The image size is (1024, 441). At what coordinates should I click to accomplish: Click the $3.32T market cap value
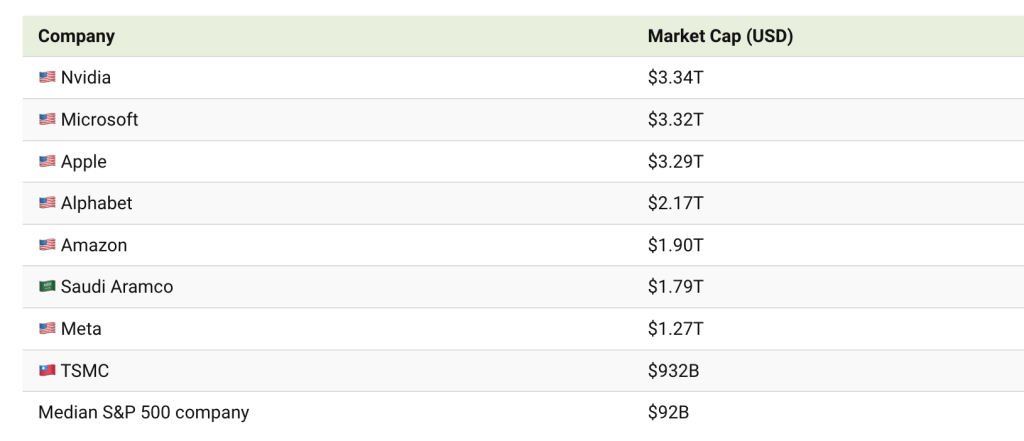[x=676, y=120]
